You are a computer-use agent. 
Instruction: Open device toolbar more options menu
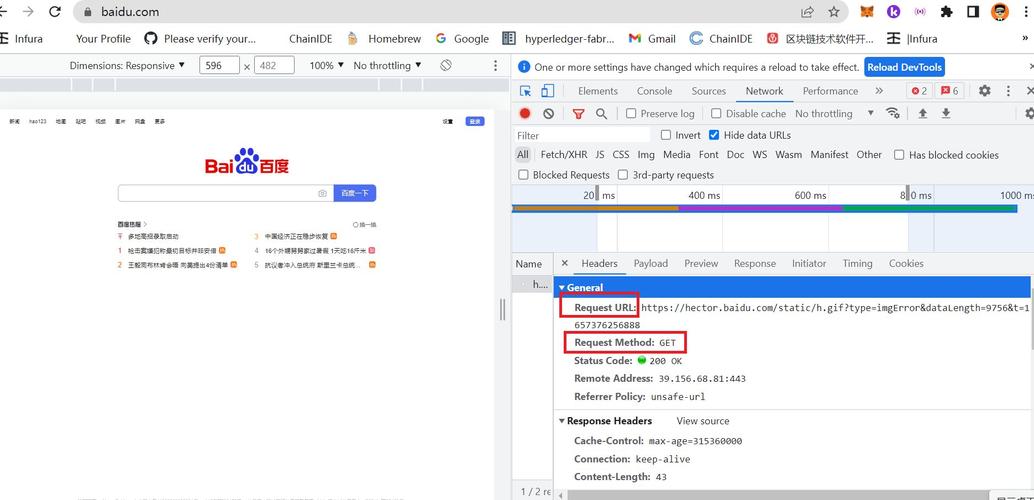(496, 65)
